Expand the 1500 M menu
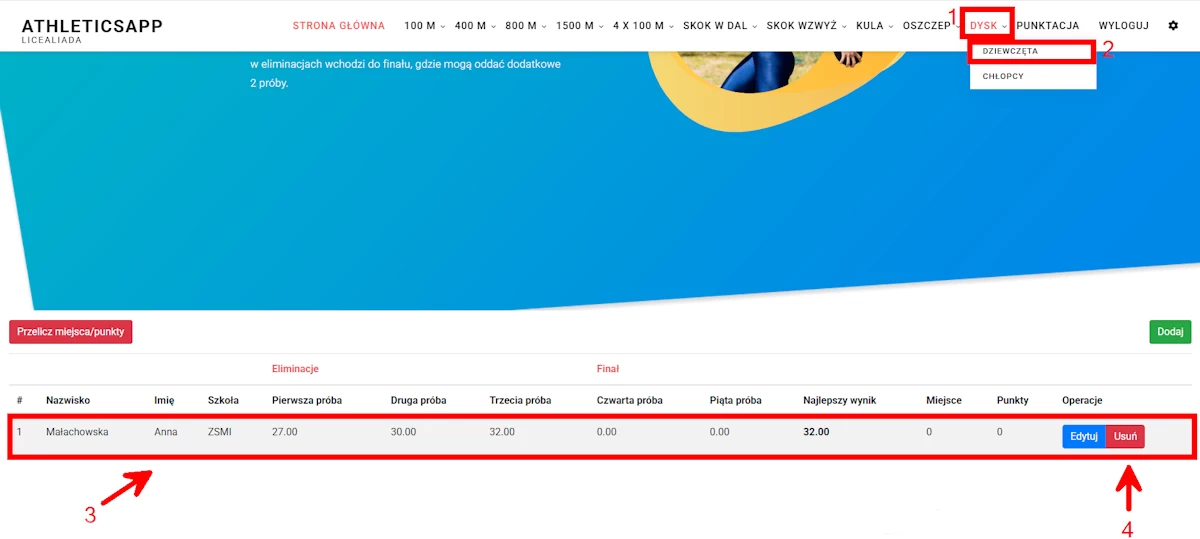 [x=579, y=26]
